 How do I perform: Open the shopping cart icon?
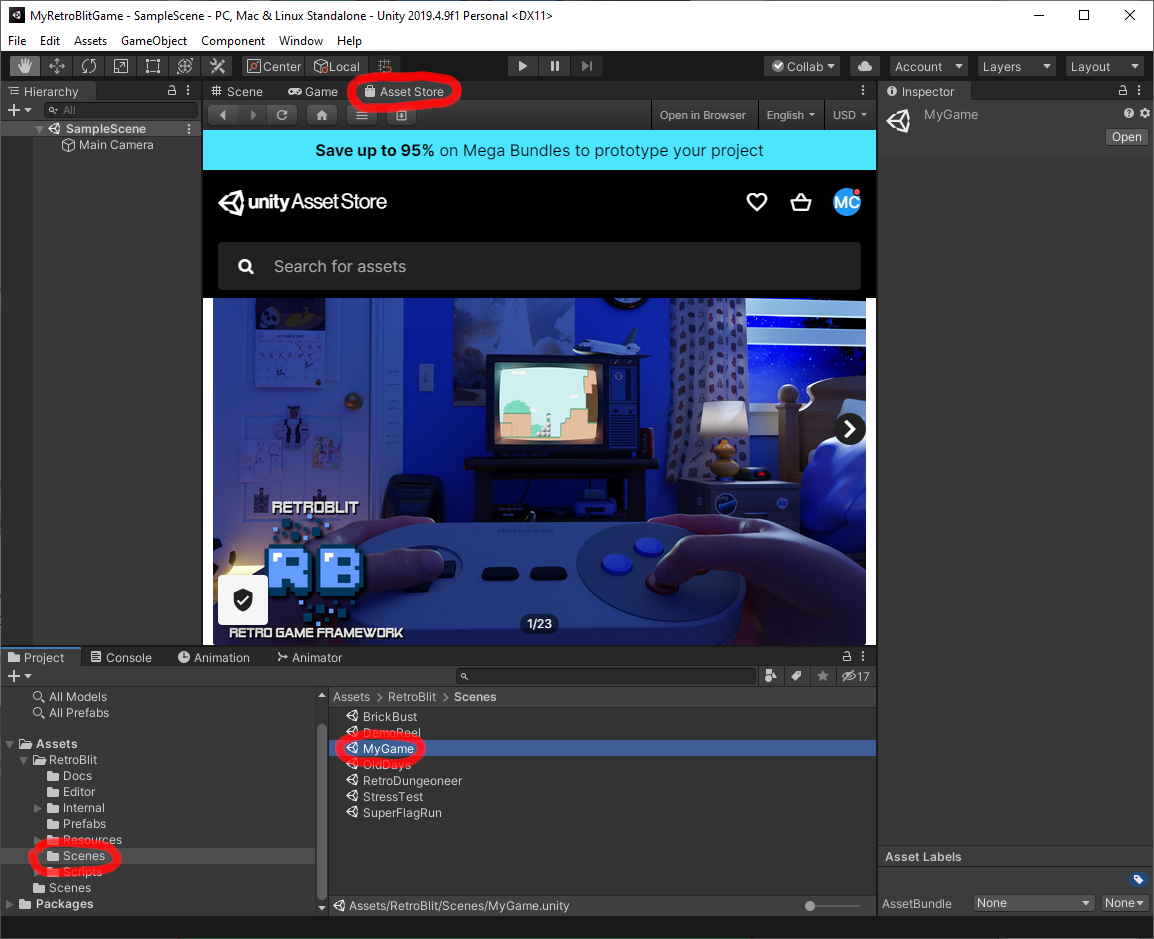[x=801, y=202]
